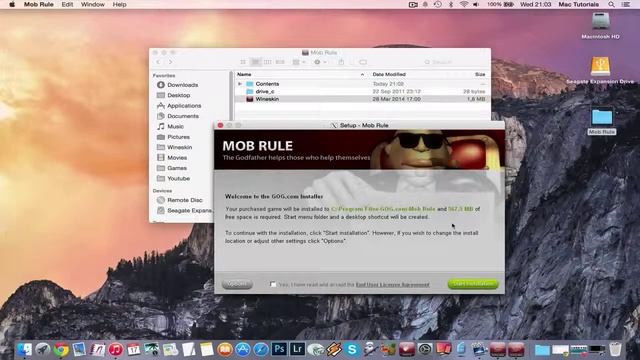The image size is (640, 360).
Task: Launch Lightroom from the Dock
Action: point(297,349)
